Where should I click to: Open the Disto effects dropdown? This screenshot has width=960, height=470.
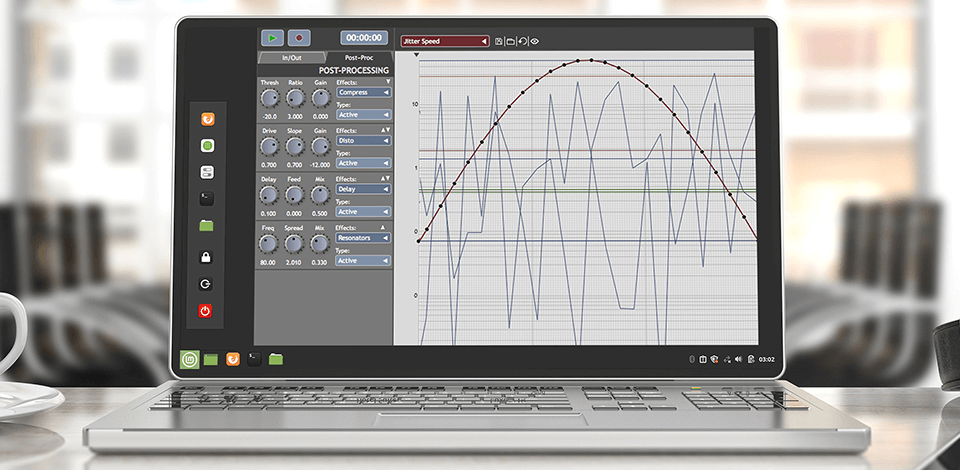(364, 141)
